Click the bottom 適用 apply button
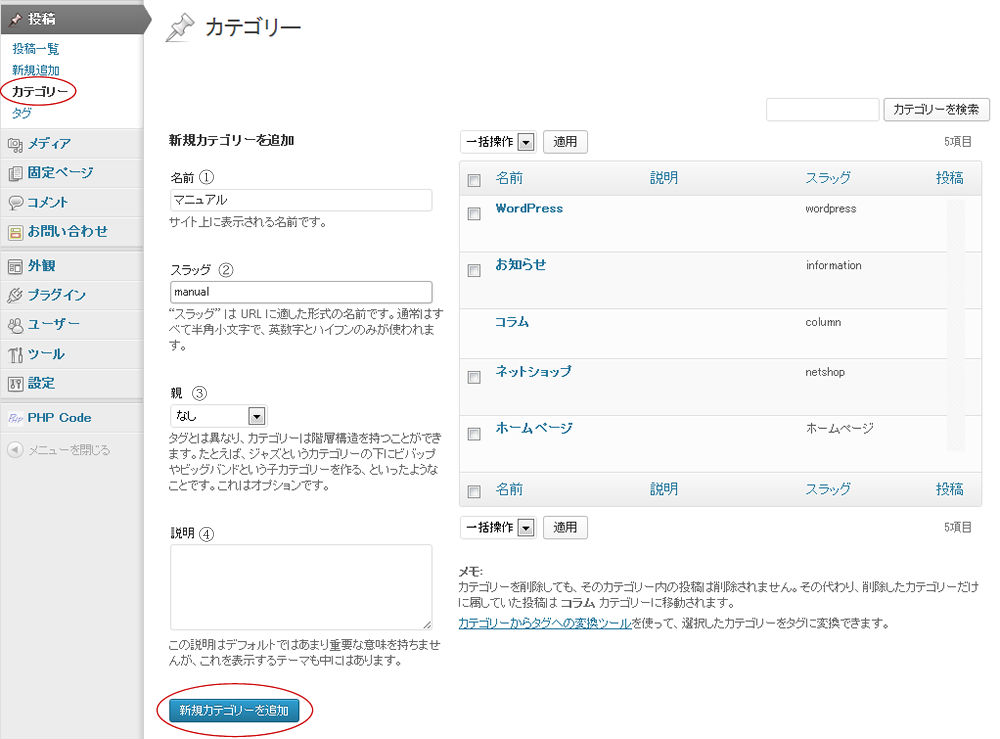The image size is (1000, 739). pos(565,527)
